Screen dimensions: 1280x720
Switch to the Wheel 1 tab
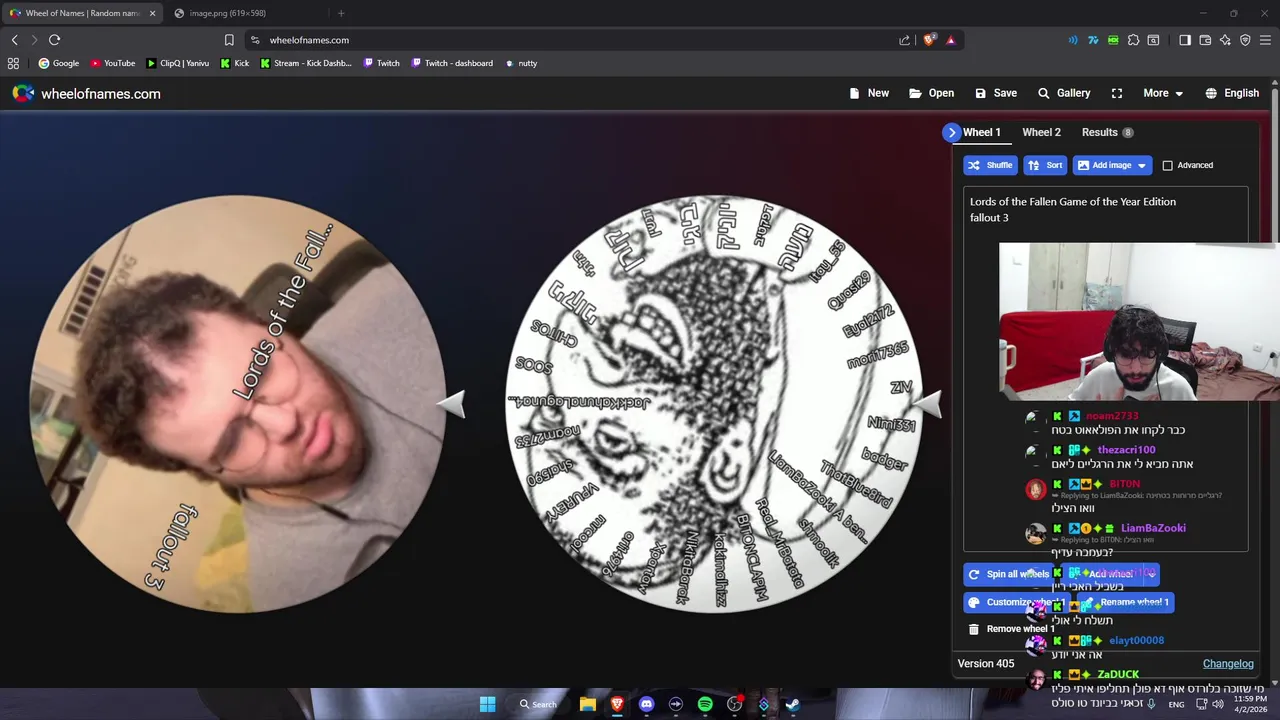(981, 132)
